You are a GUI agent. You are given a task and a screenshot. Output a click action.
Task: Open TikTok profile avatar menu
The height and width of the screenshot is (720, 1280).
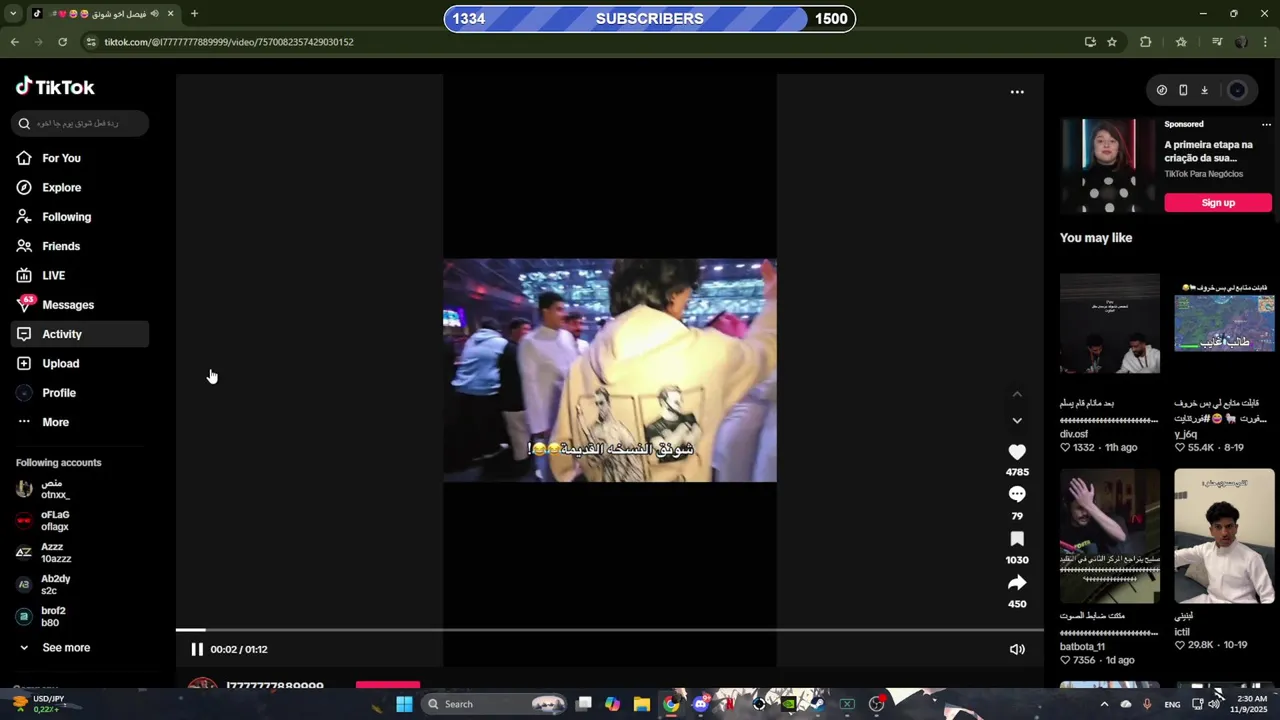coord(1237,90)
